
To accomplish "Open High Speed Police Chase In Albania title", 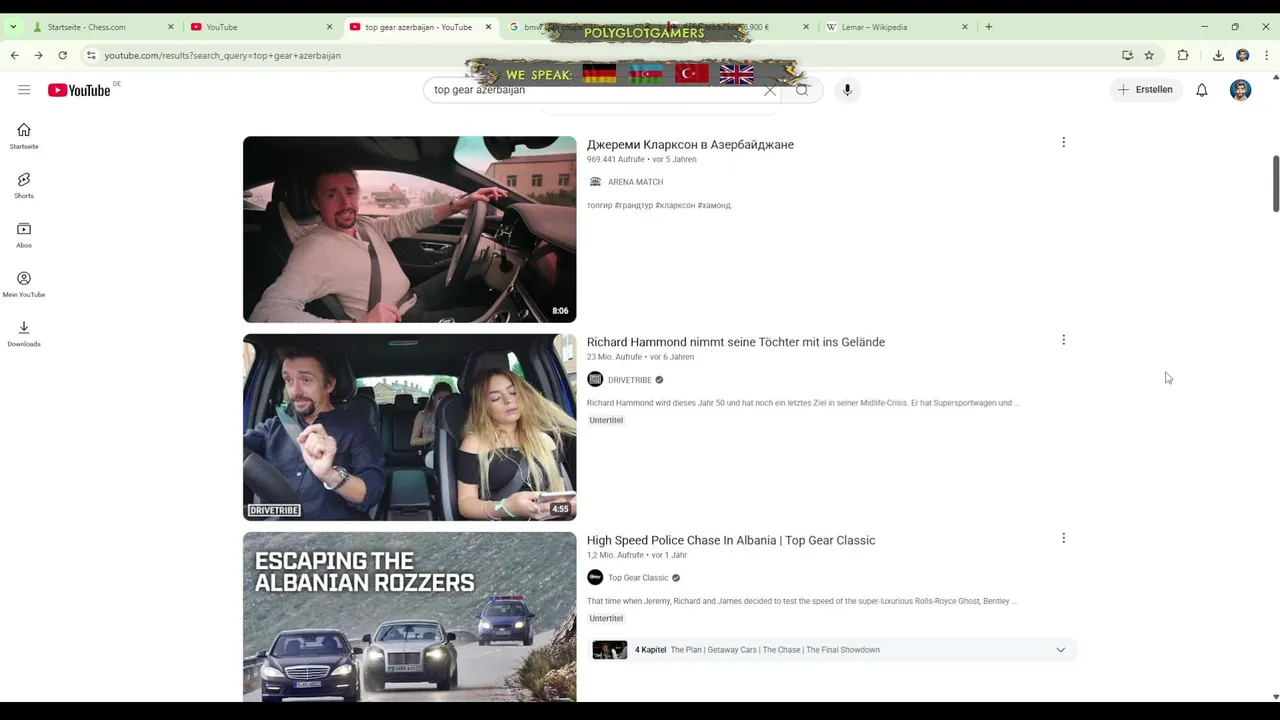I will point(731,540).
